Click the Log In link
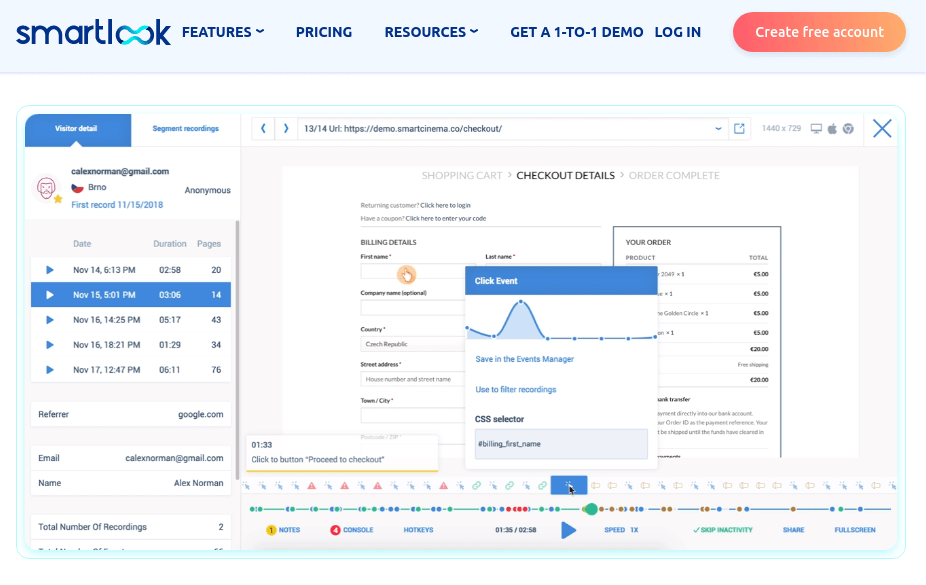This screenshot has width=926, height=585. [x=677, y=32]
